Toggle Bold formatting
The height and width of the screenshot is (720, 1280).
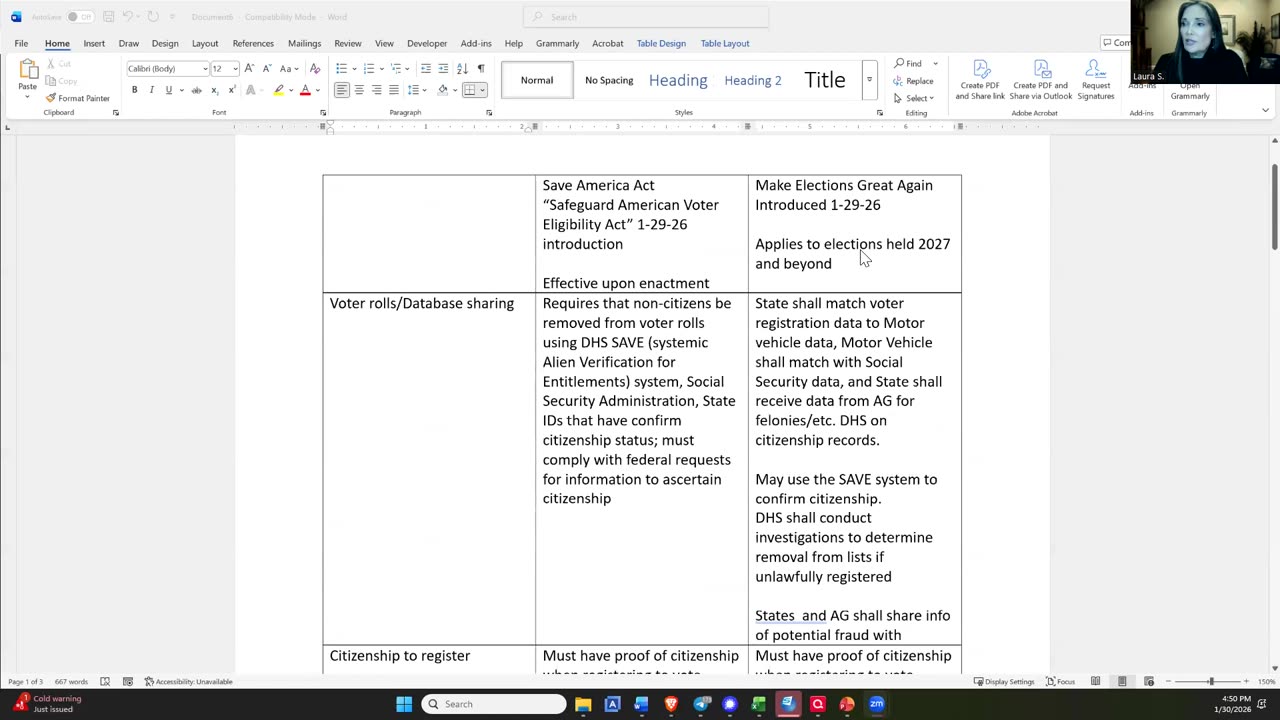[x=134, y=90]
